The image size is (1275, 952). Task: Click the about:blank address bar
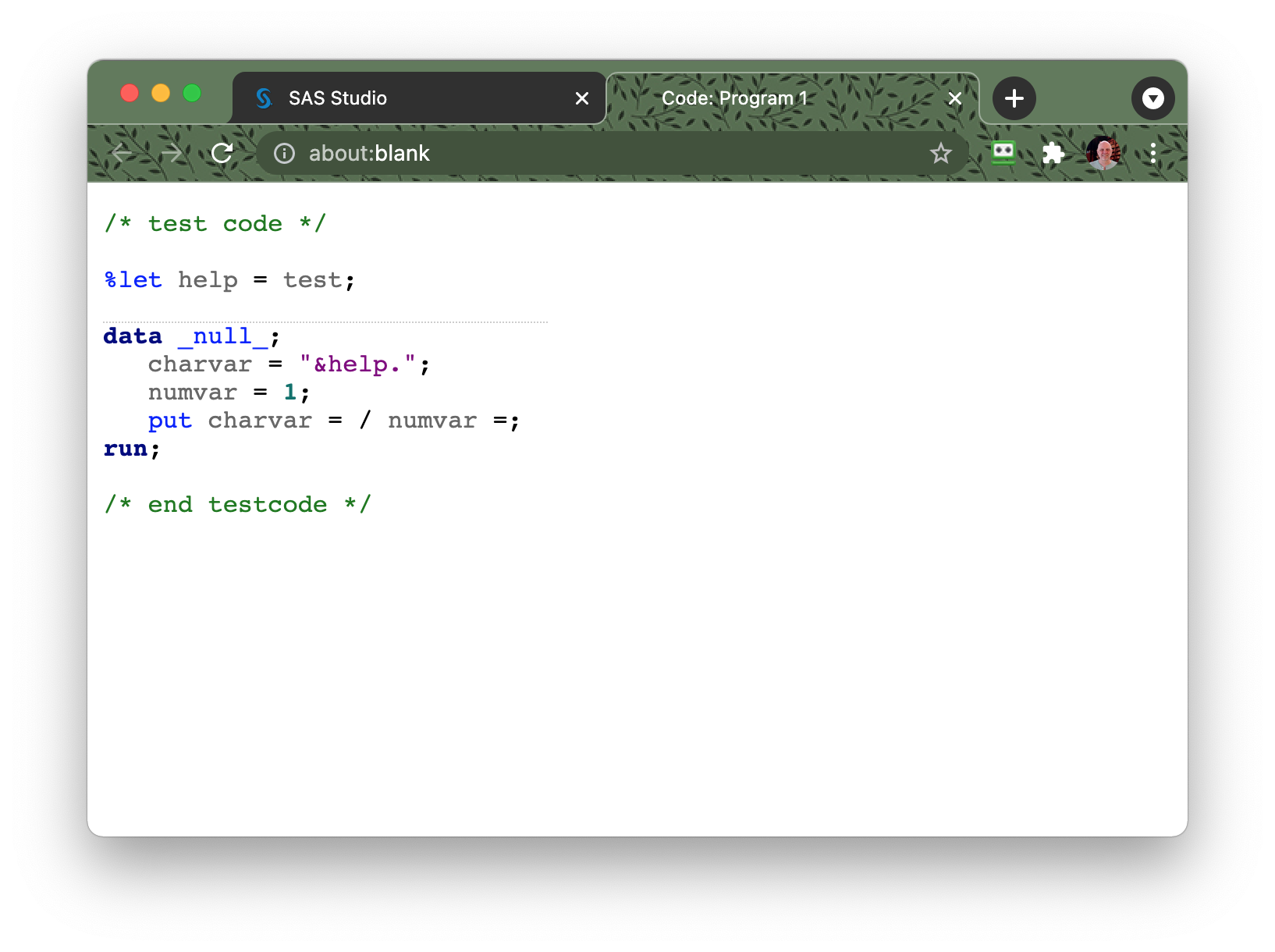click(x=613, y=154)
